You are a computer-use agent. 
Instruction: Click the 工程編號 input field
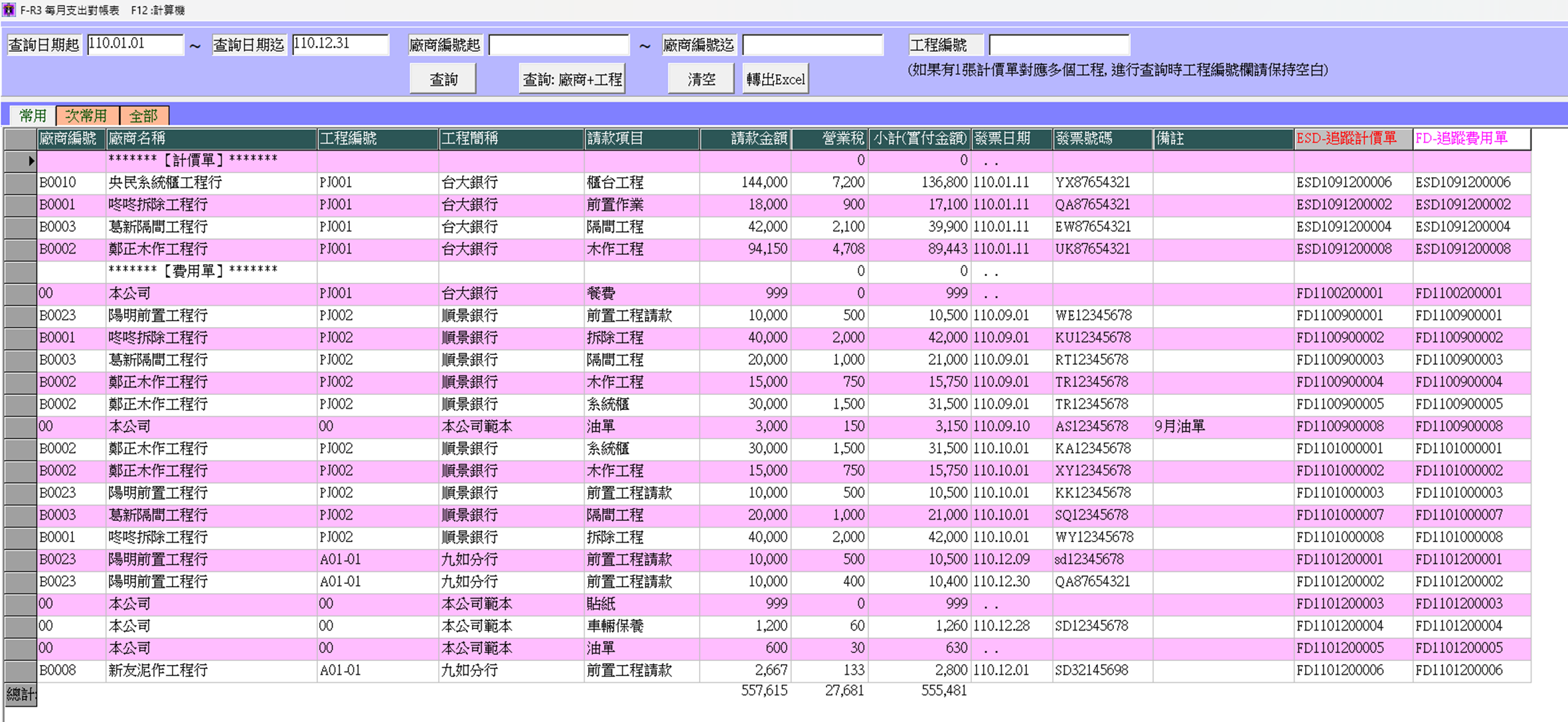tap(1059, 44)
